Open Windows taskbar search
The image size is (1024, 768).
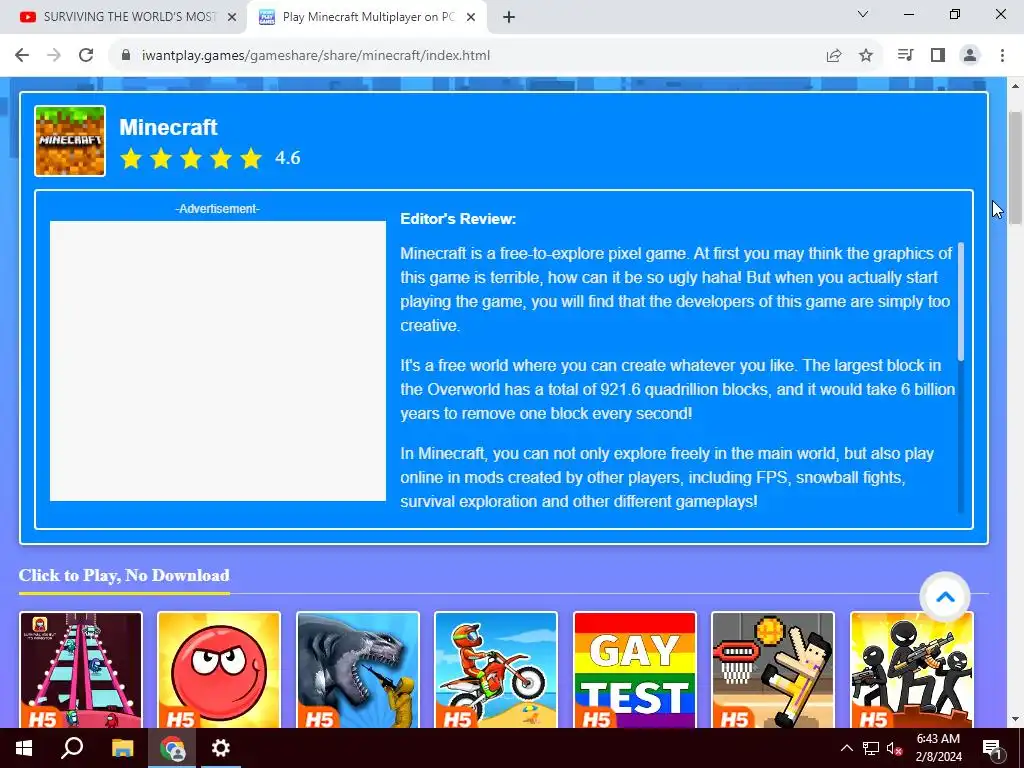[72, 748]
